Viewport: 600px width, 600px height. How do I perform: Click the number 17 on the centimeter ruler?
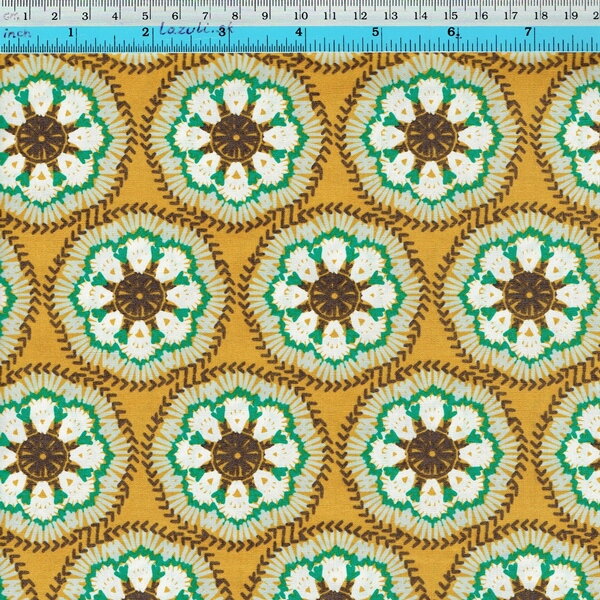(x=511, y=16)
